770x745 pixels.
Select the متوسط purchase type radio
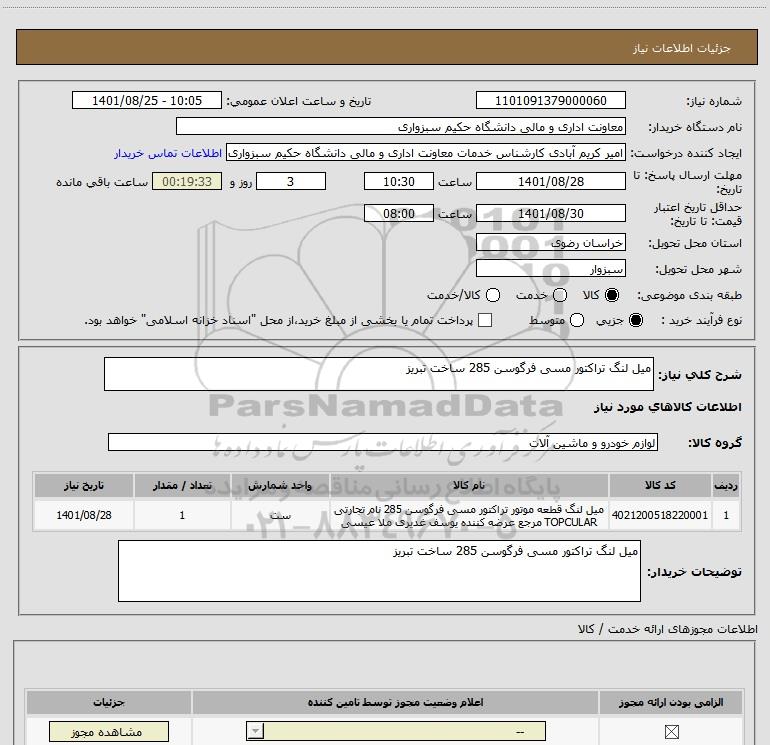(x=577, y=320)
